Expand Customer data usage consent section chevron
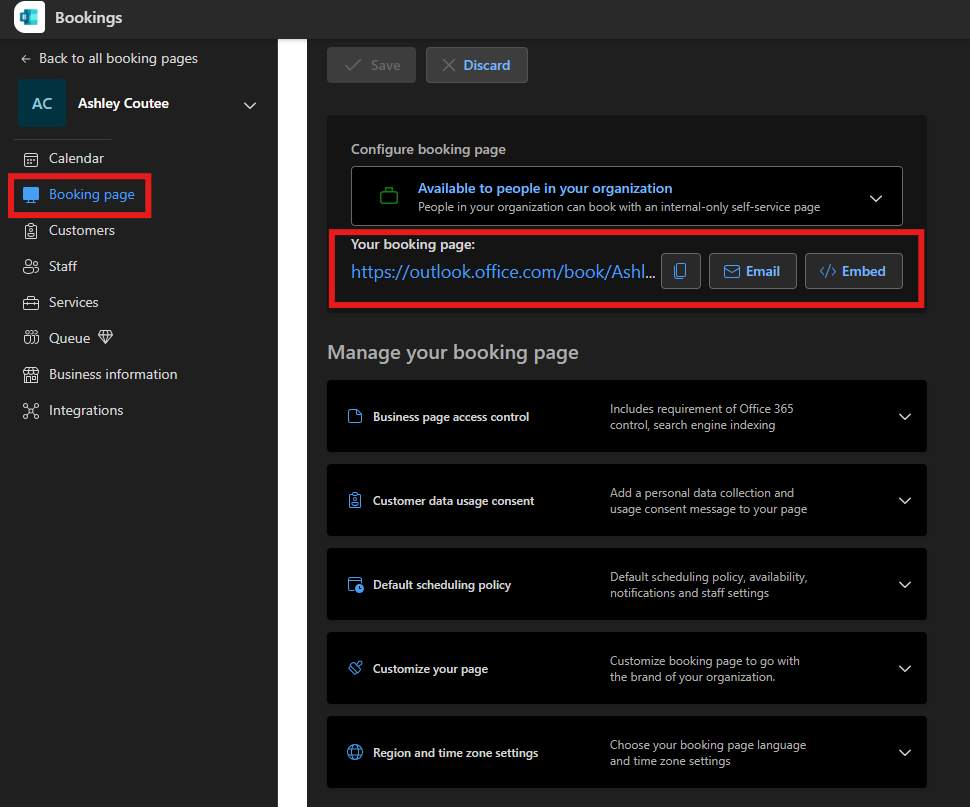 (904, 501)
